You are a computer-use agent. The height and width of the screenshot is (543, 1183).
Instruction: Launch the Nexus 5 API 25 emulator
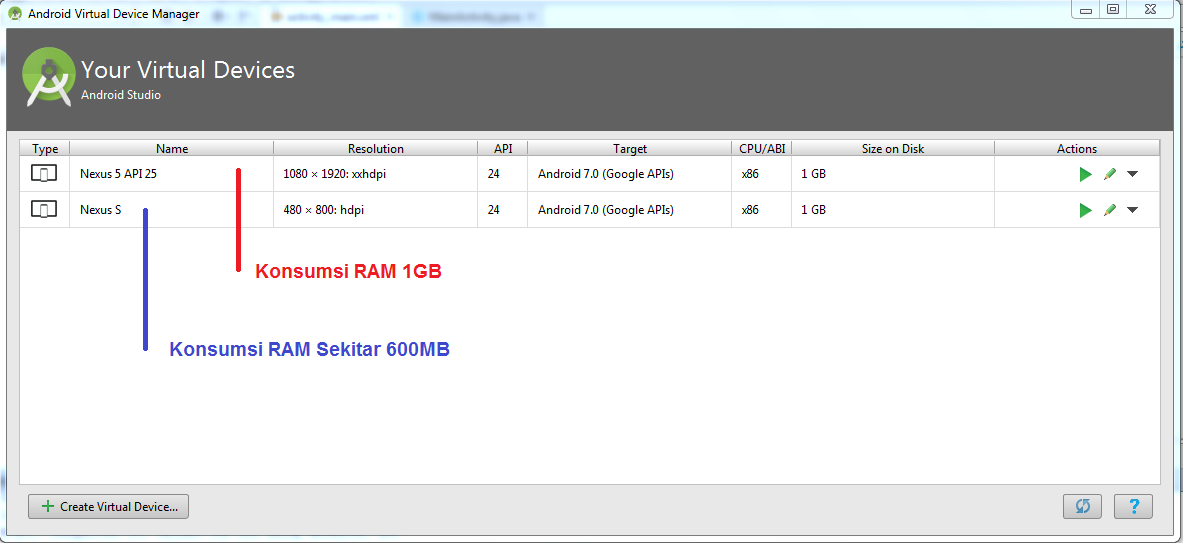pos(1085,174)
